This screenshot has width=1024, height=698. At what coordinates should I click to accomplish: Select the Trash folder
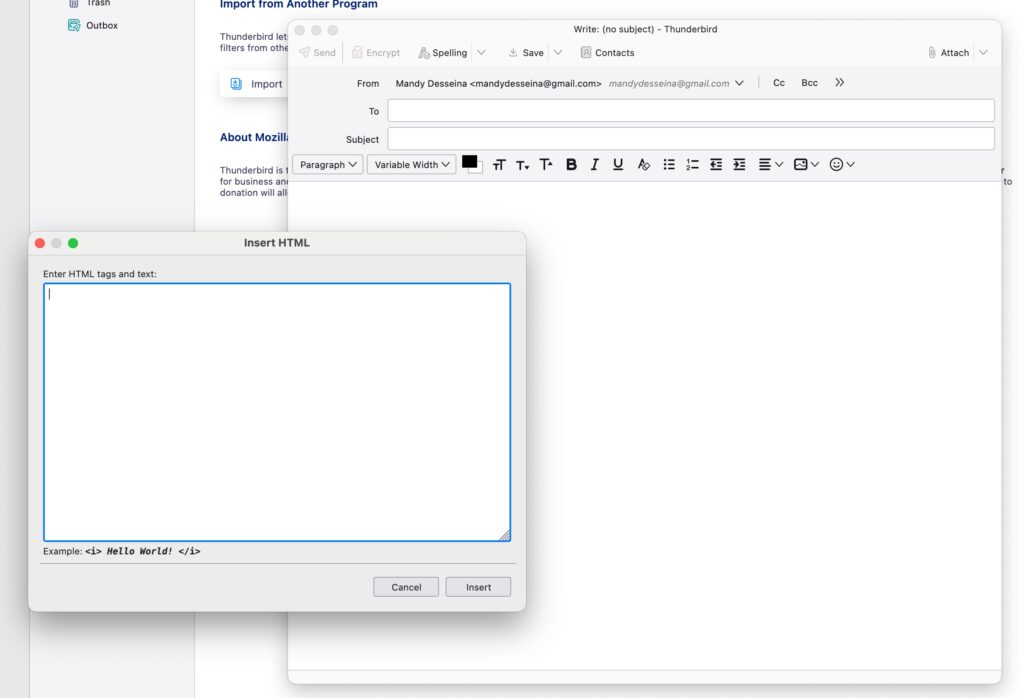pos(90,3)
